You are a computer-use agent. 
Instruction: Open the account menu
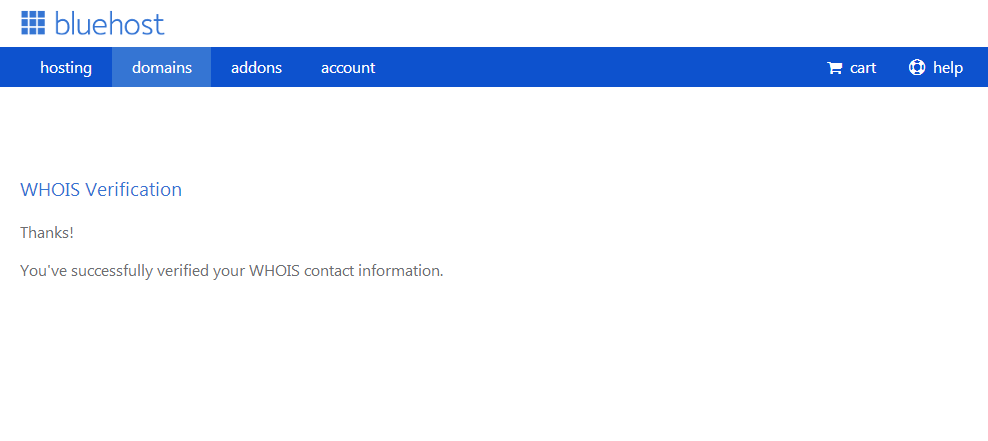(348, 68)
